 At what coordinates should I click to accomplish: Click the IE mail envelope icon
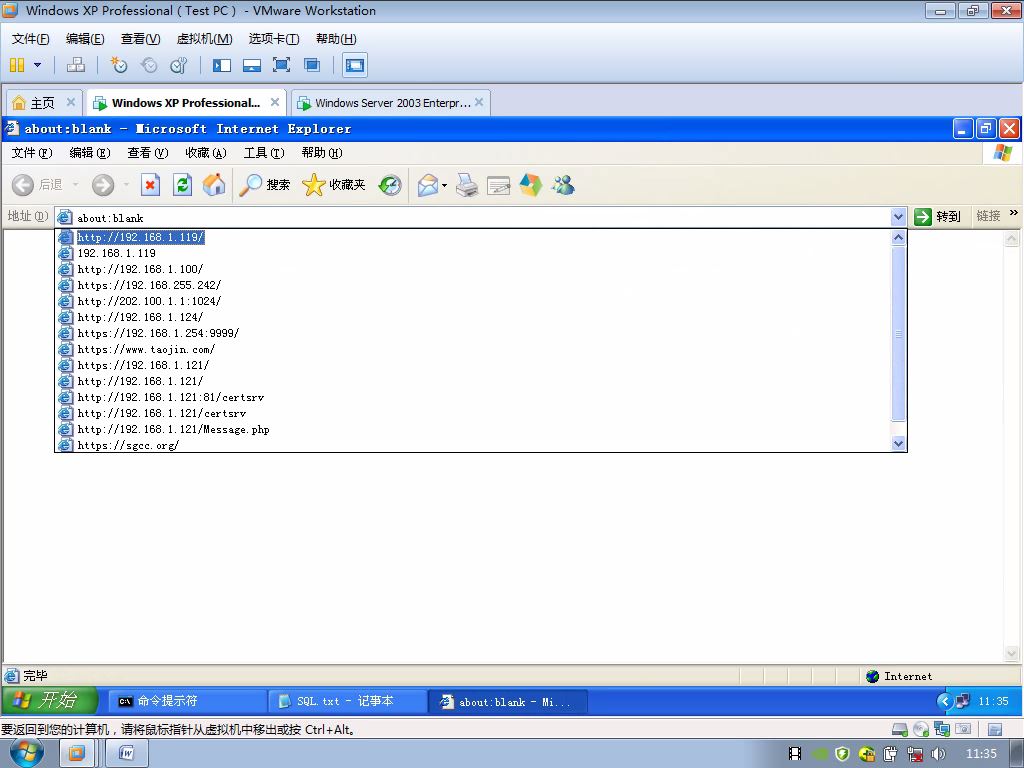428,185
